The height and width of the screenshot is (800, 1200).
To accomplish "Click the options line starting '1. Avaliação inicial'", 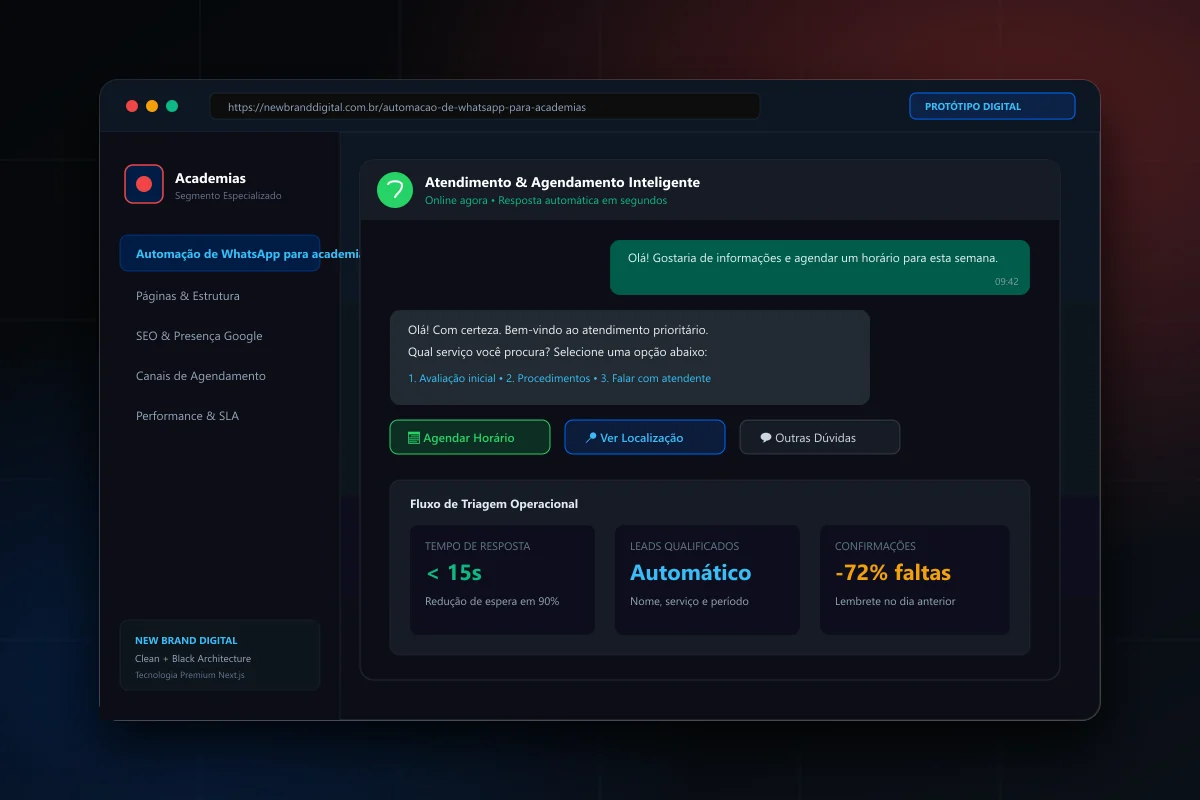I will (560, 378).
